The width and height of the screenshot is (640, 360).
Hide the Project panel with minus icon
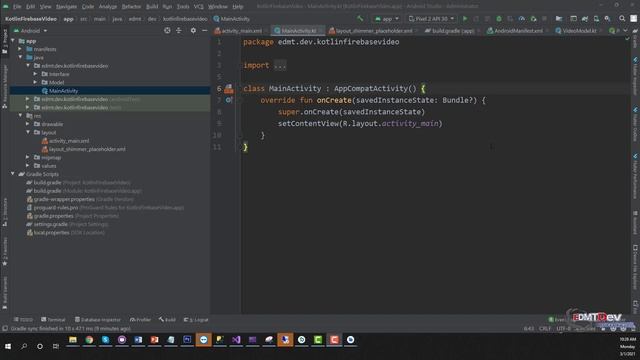[x=204, y=31]
